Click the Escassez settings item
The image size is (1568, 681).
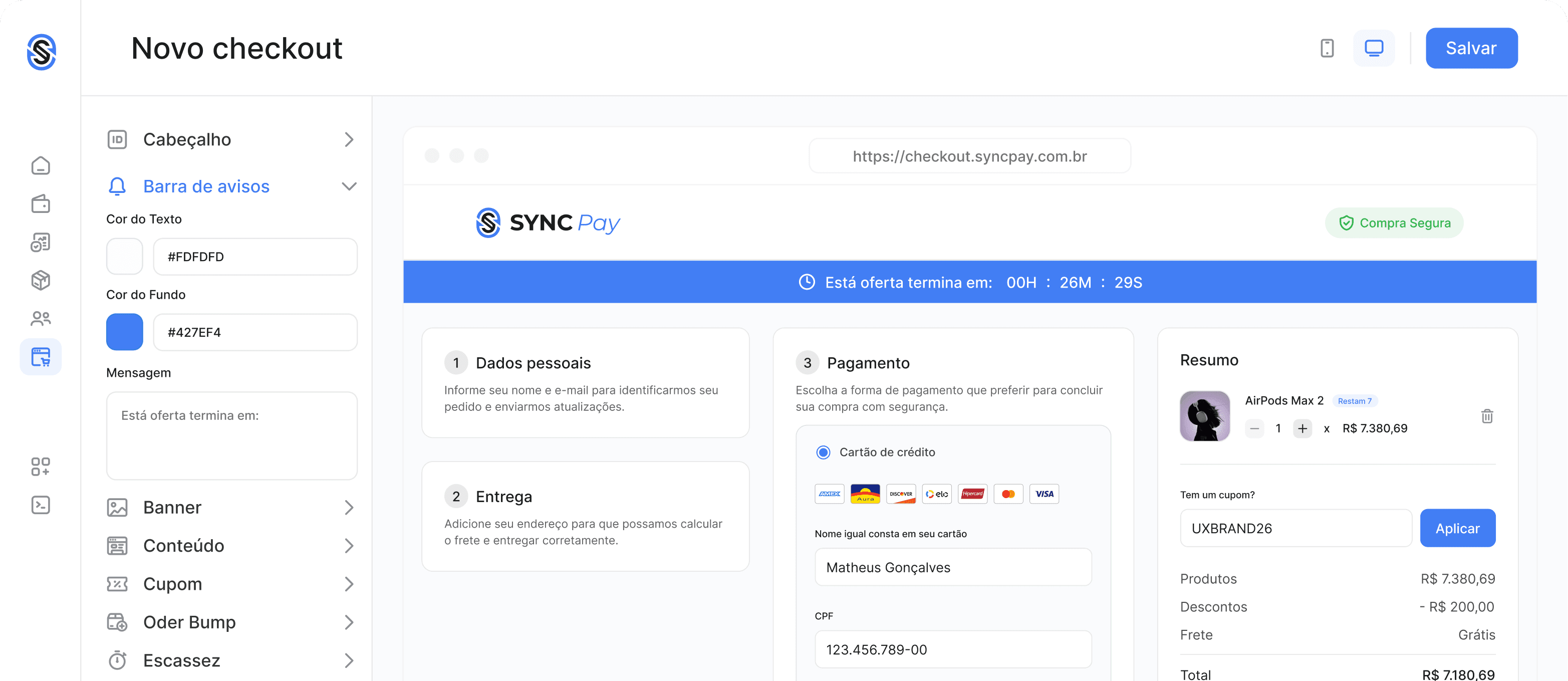click(232, 660)
